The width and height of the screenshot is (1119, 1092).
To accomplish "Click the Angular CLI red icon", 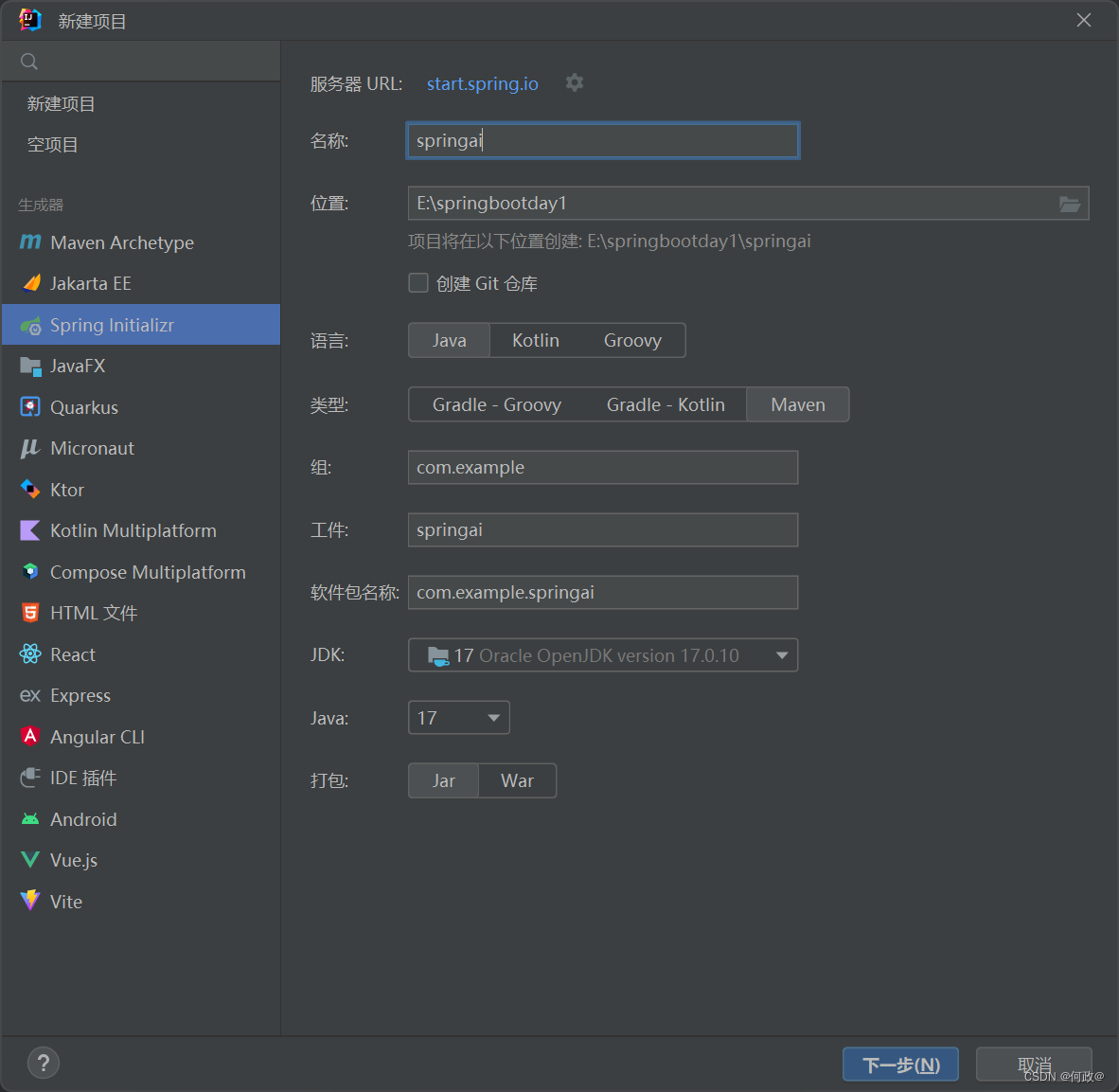I will coord(30,736).
